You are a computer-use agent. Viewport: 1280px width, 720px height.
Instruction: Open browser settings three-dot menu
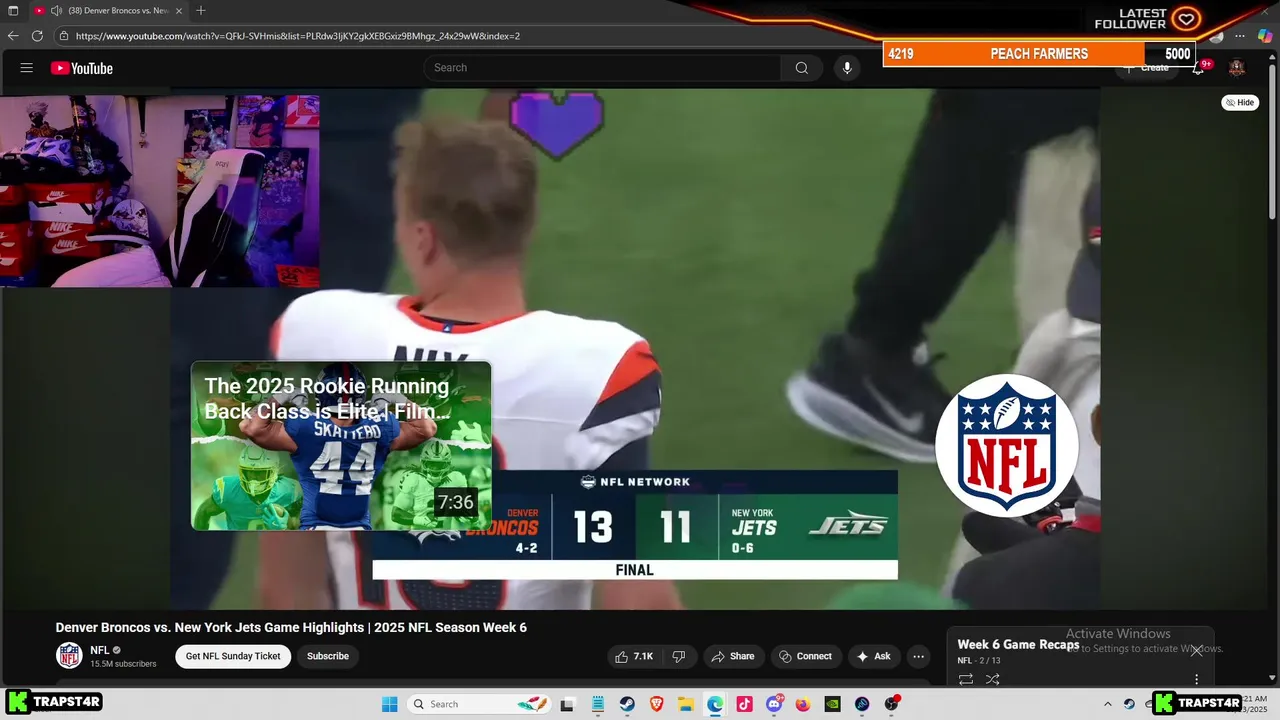coord(1240,36)
